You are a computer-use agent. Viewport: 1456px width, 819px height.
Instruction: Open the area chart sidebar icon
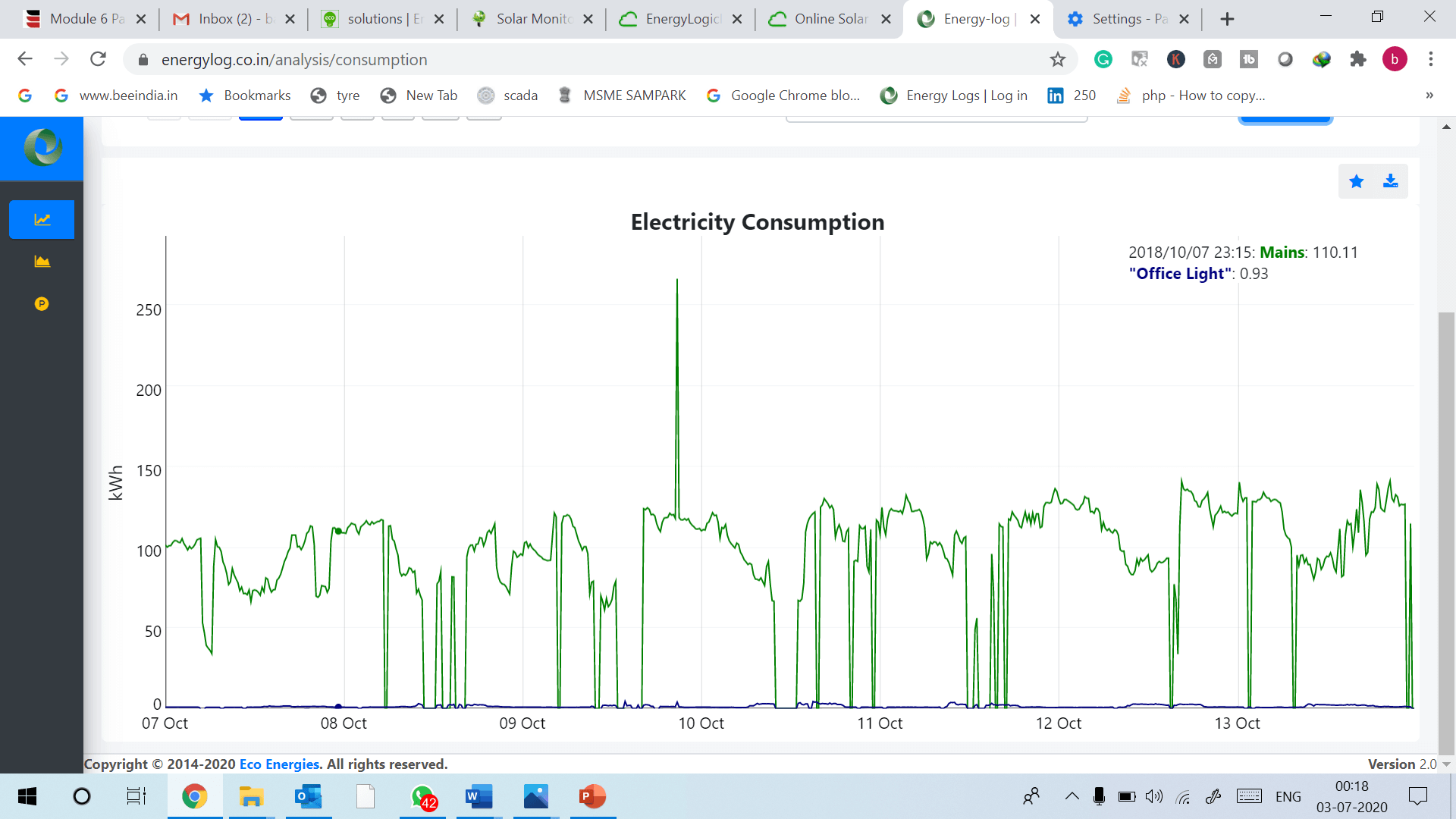(x=42, y=262)
